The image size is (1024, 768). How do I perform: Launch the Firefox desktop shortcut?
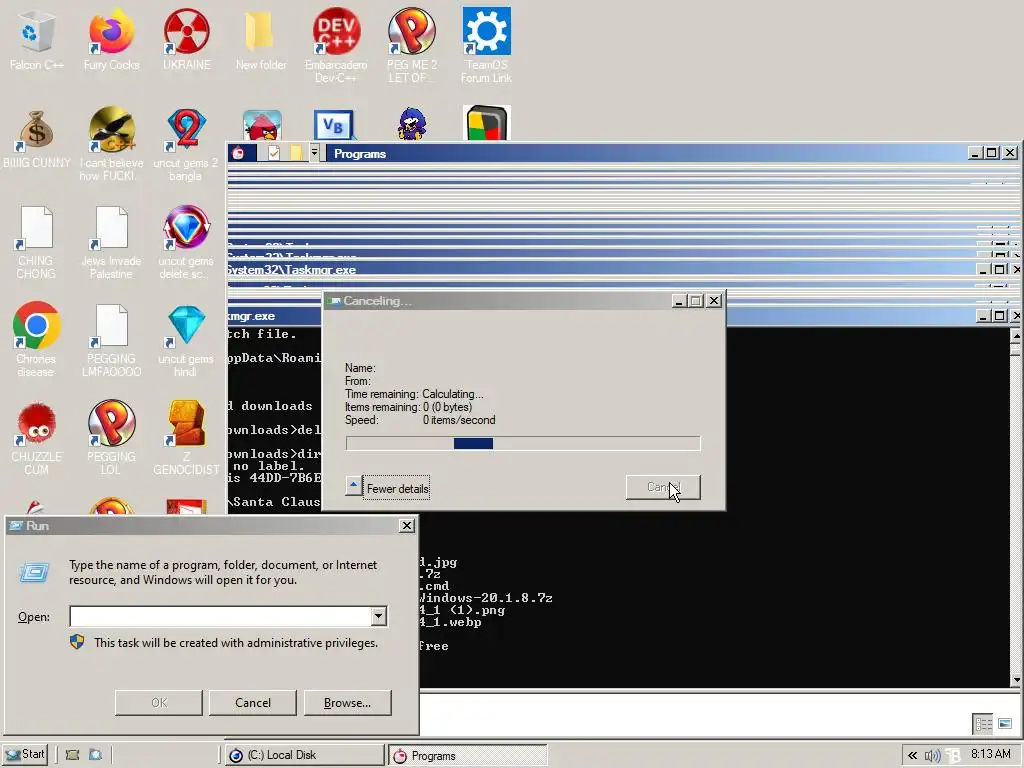[111, 31]
